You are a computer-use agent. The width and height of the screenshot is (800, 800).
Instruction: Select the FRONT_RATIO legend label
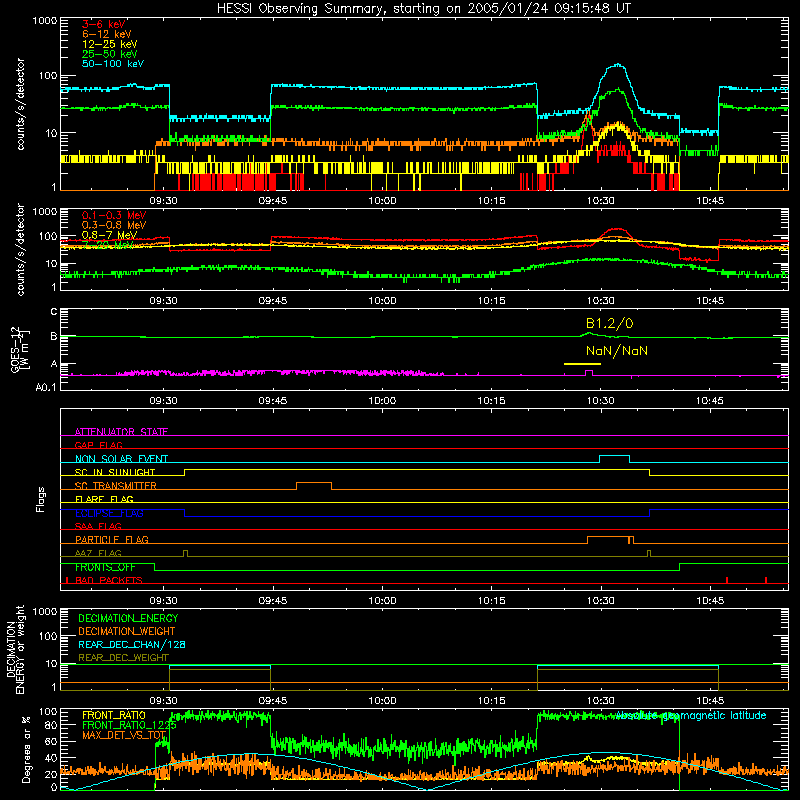tap(114, 715)
